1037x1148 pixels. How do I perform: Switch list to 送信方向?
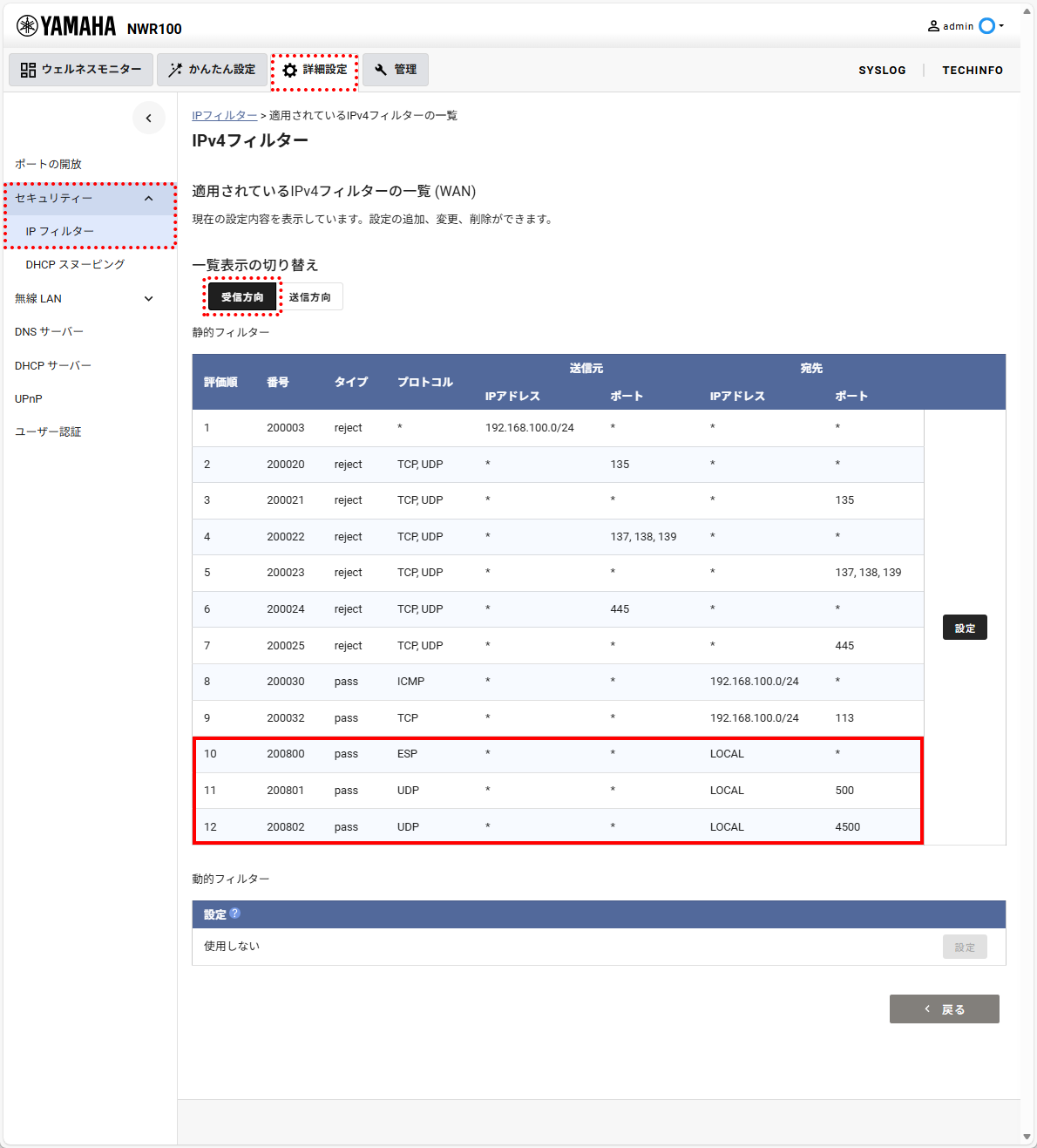click(x=310, y=297)
